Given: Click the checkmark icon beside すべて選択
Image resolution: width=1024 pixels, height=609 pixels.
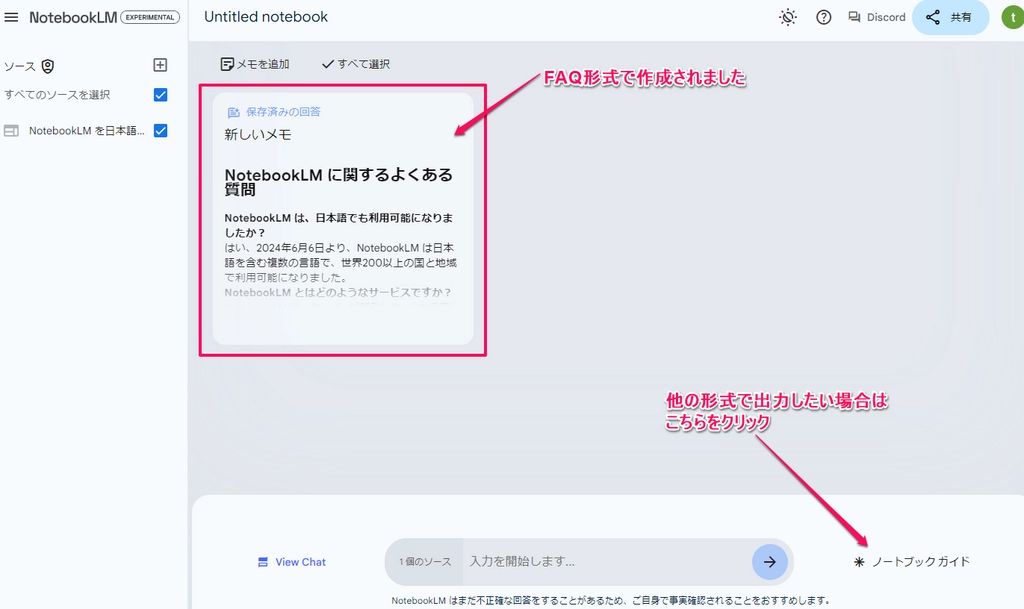Looking at the screenshot, I should click(328, 64).
